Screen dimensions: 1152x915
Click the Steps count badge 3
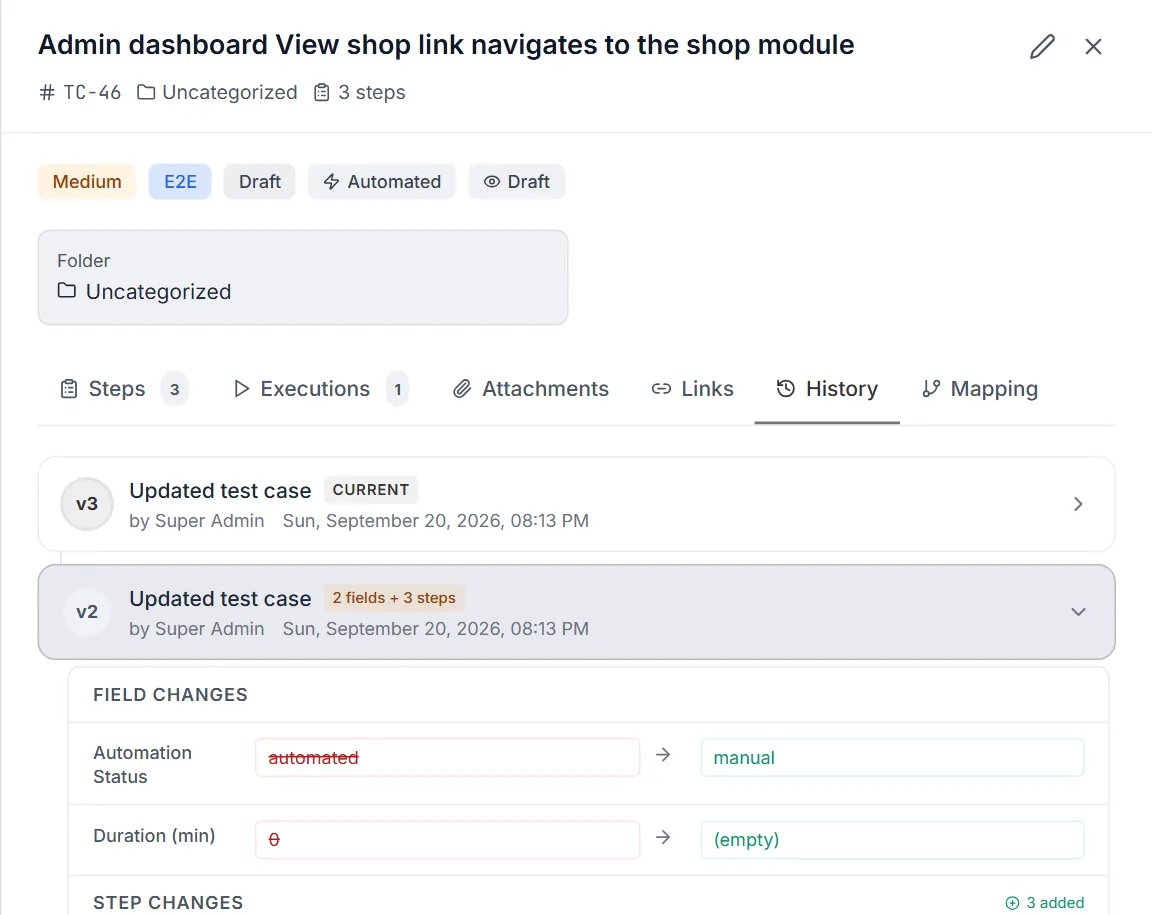coord(175,390)
